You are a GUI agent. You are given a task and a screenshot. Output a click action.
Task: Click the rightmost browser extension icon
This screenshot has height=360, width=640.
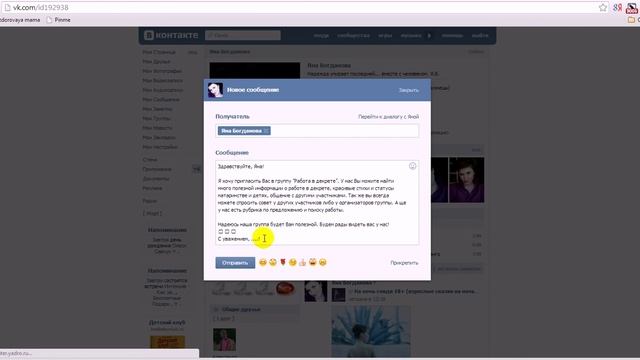pyautogui.click(x=632, y=8)
